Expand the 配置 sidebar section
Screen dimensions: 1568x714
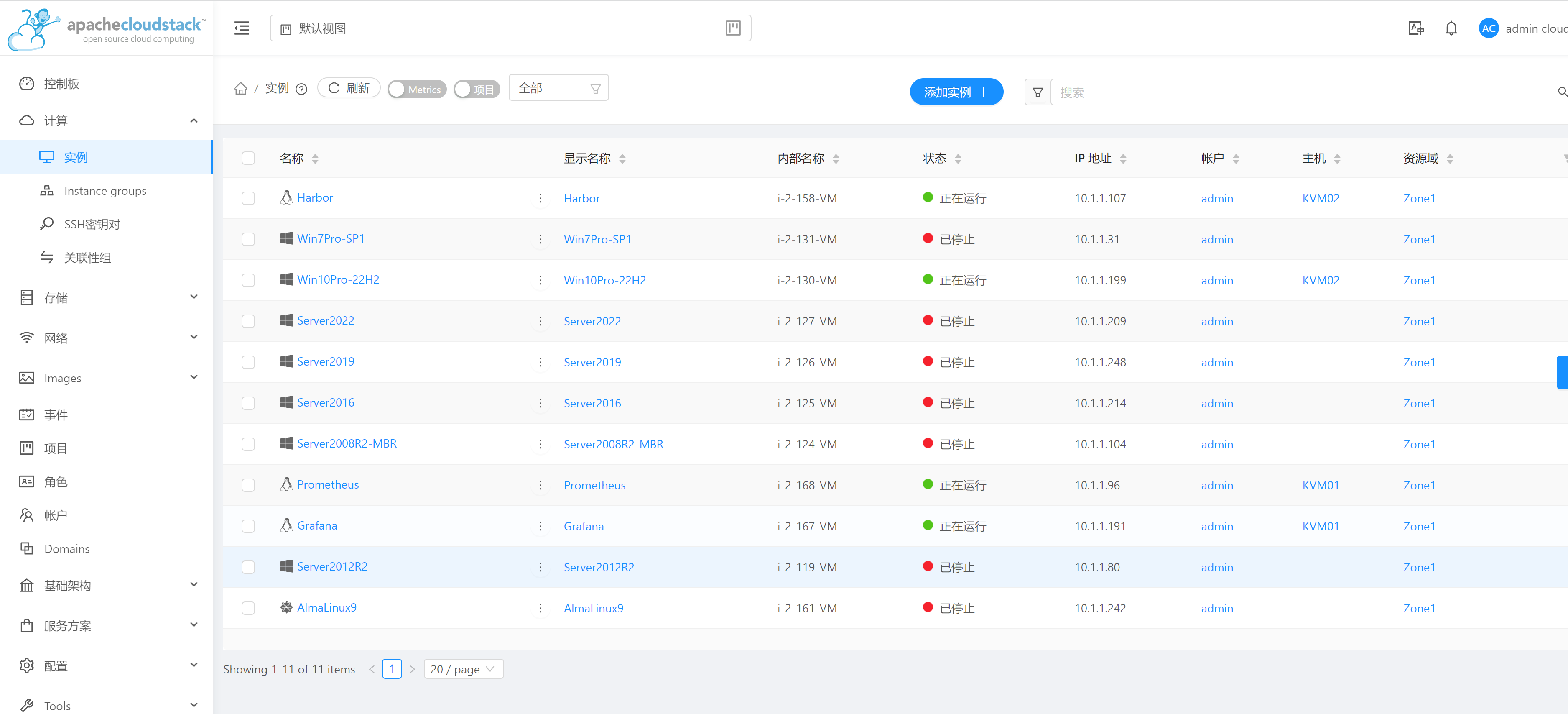tap(107, 665)
